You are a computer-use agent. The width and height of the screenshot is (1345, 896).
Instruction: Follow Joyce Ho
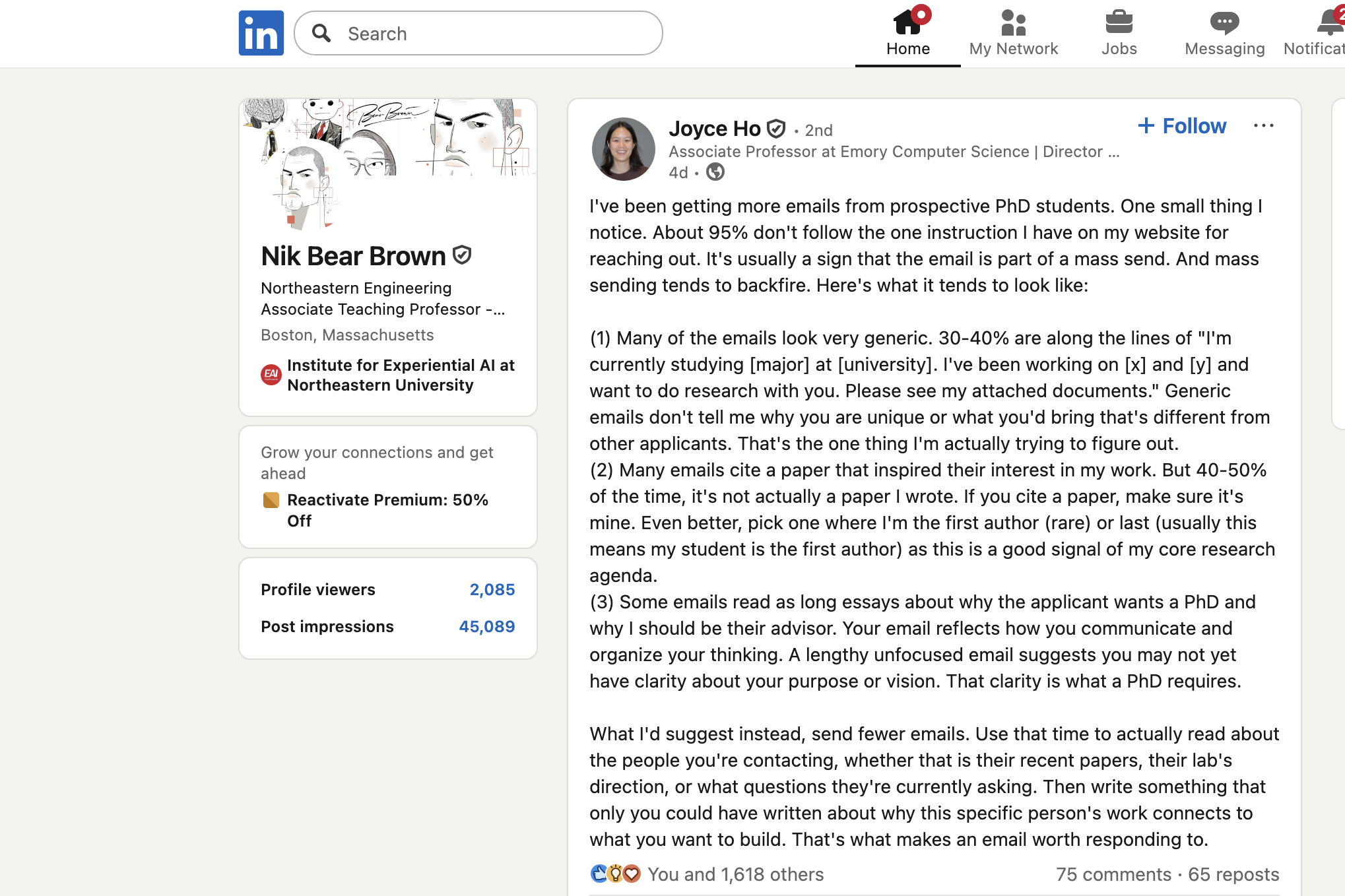1182,126
